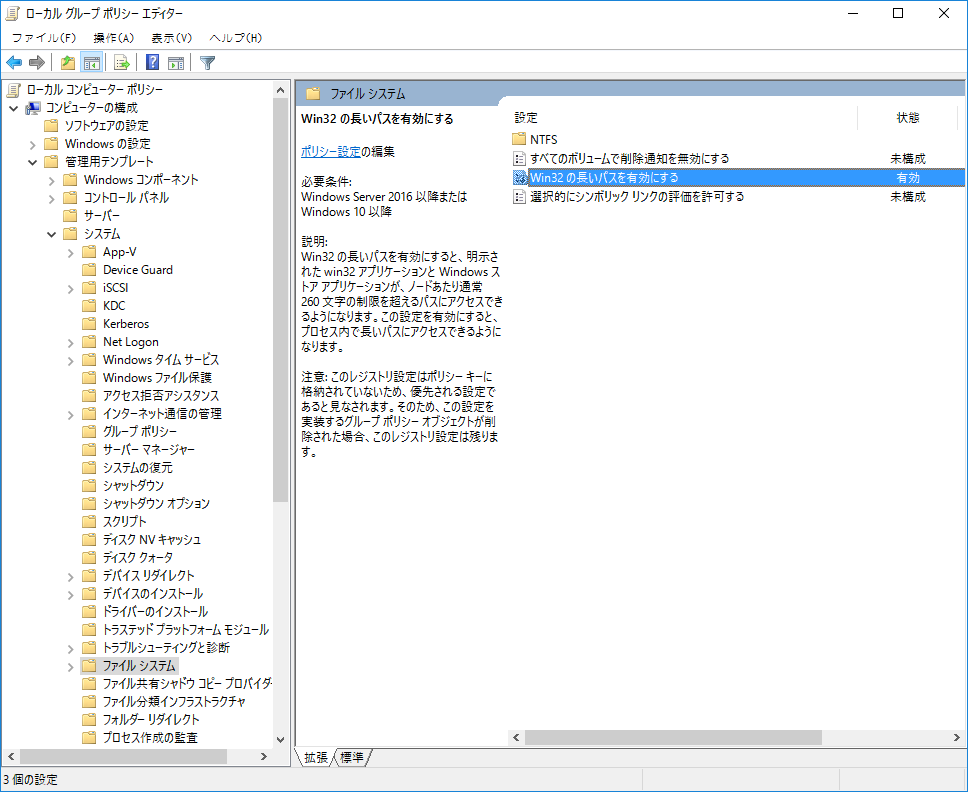Click the Back navigation arrow icon
Image resolution: width=968 pixels, height=792 pixels.
click(13, 62)
